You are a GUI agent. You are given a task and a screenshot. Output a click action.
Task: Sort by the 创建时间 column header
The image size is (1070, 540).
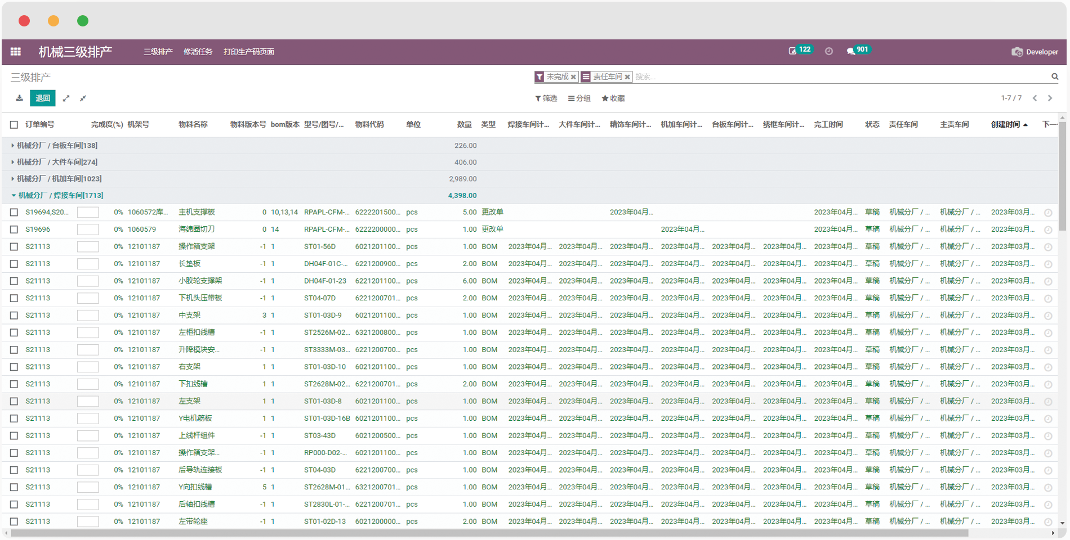(x=1008, y=125)
